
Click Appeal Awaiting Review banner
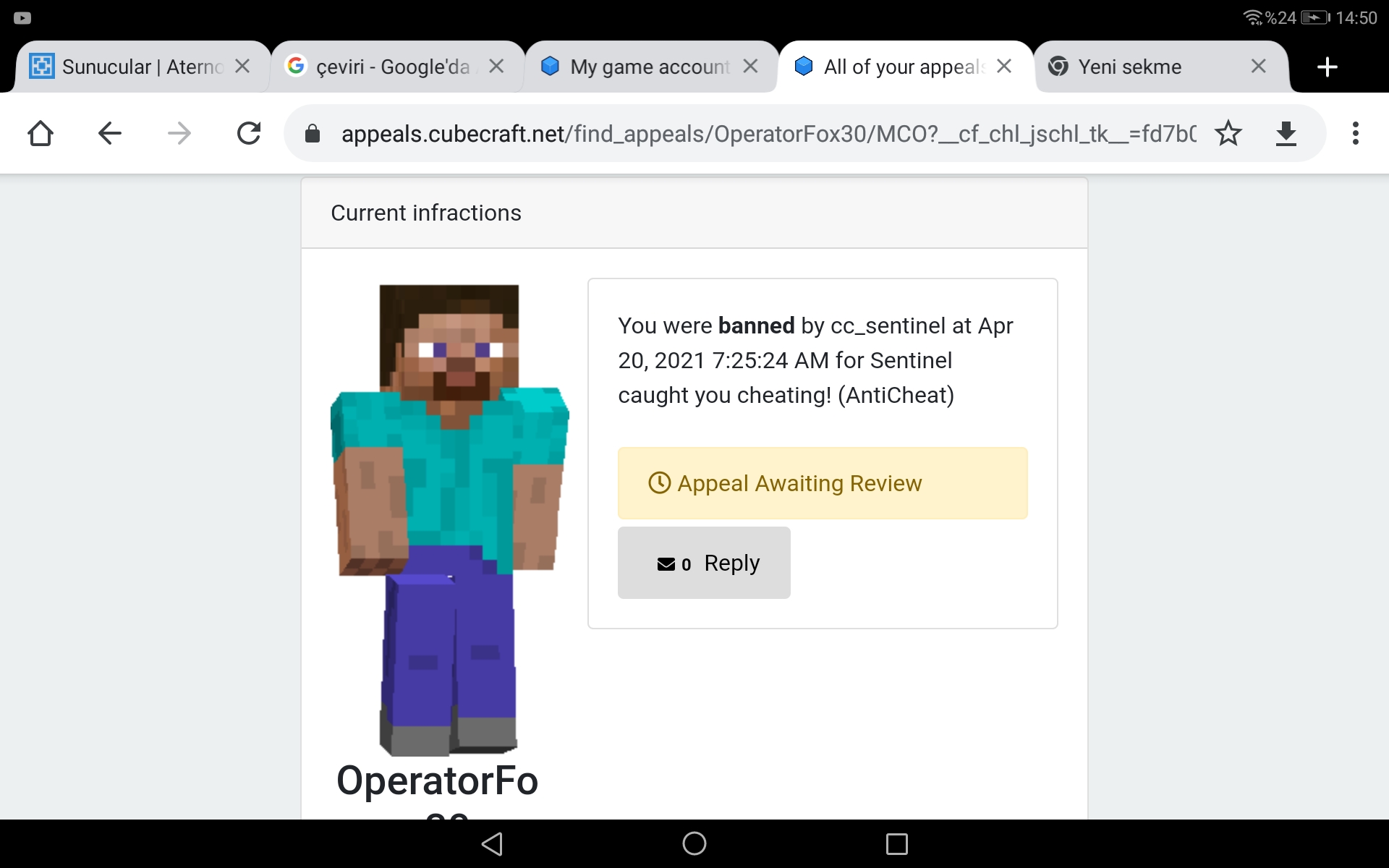823,483
